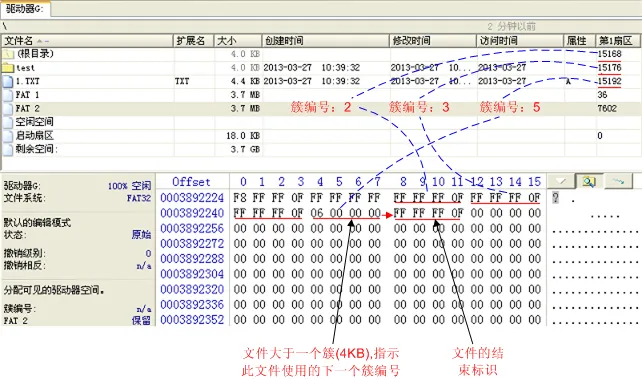Click the magnifier search icon button
Image resolution: width=642 pixels, height=379 pixels.
click(x=589, y=181)
